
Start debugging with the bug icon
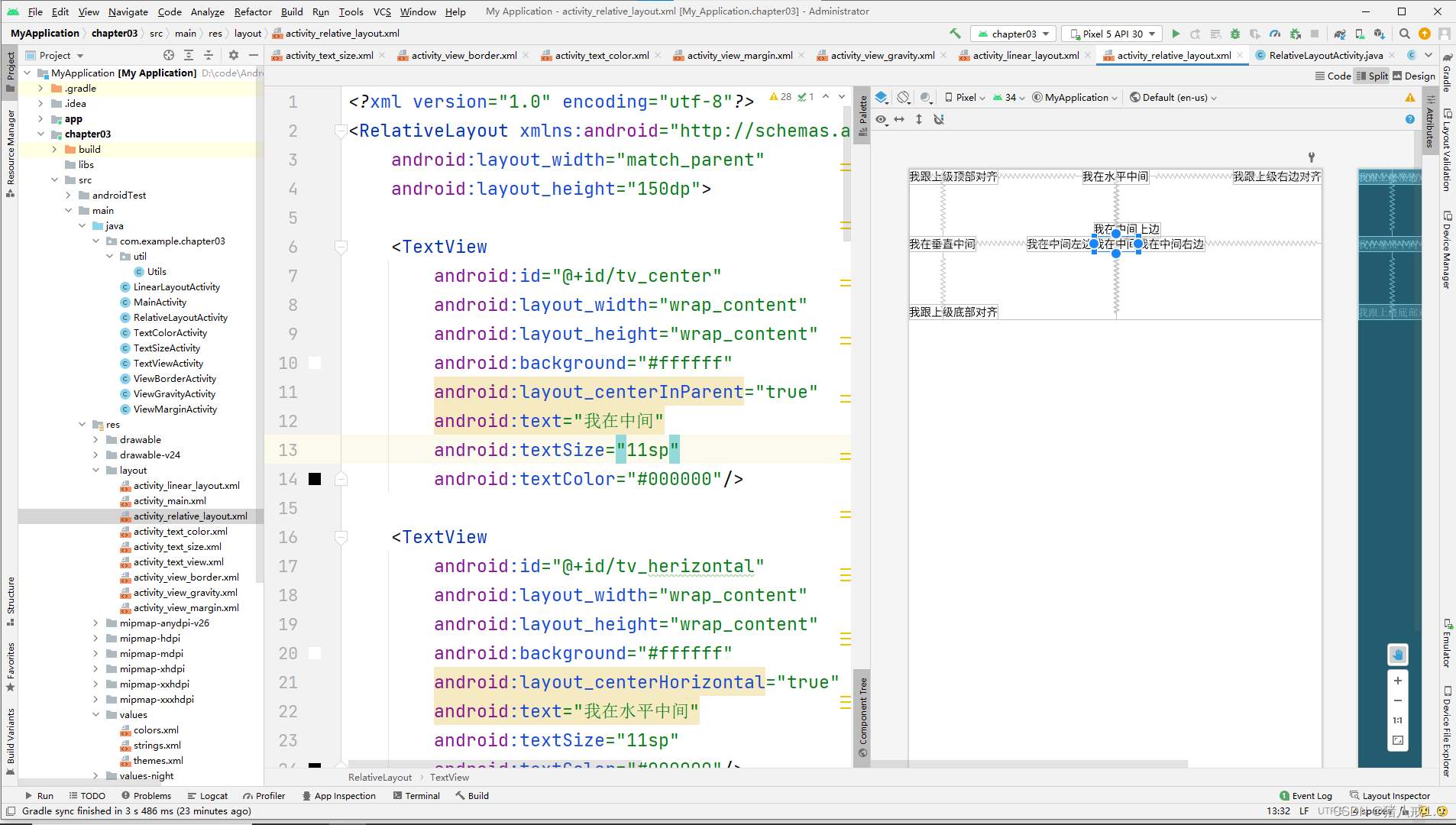(x=1235, y=34)
